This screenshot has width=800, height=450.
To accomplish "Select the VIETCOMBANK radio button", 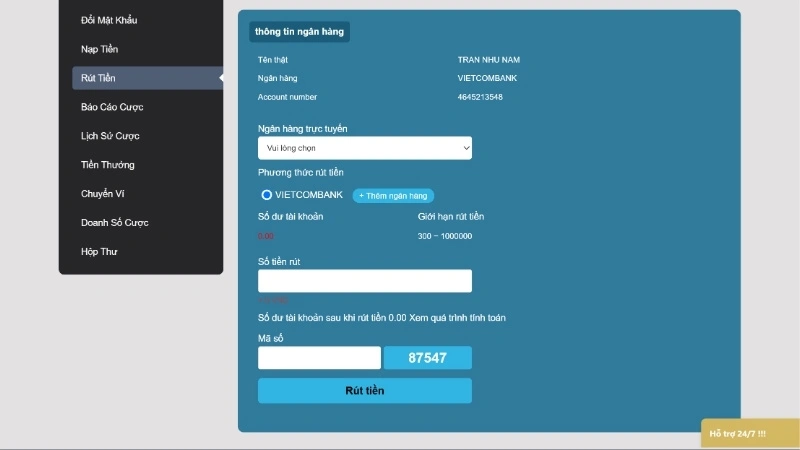I will click(267, 195).
